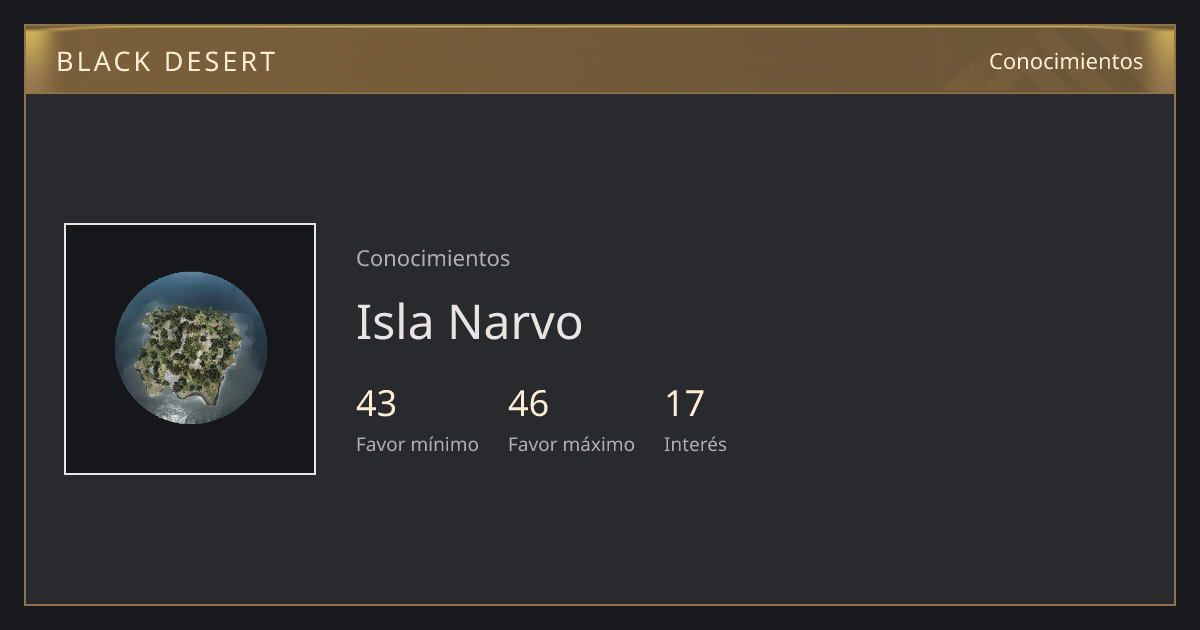The image size is (1200, 630).
Task: Click the circular Isla Narvo island image
Action: click(x=191, y=348)
